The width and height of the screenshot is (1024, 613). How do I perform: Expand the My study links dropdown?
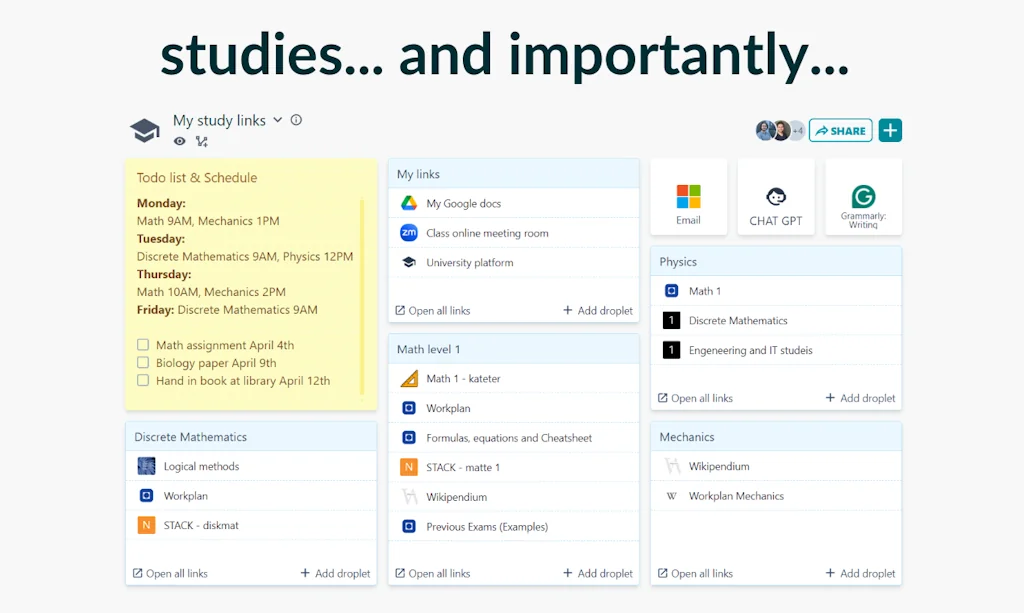point(277,120)
